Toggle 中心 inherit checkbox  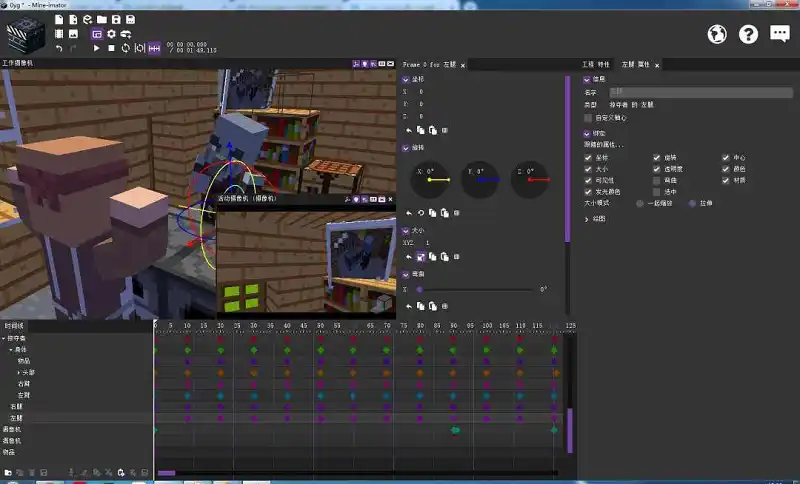[x=726, y=158]
